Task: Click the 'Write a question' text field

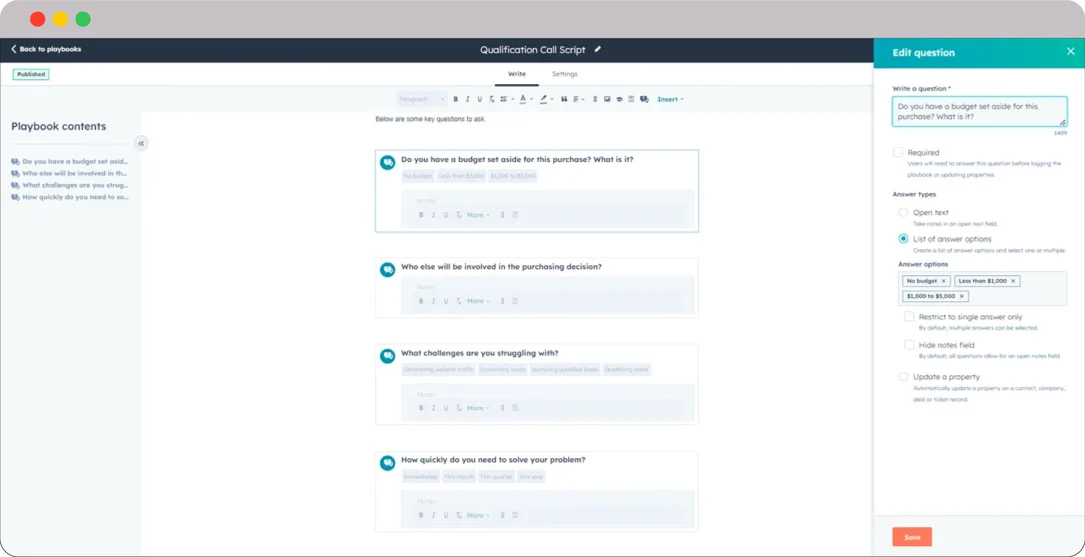Action: [x=979, y=111]
